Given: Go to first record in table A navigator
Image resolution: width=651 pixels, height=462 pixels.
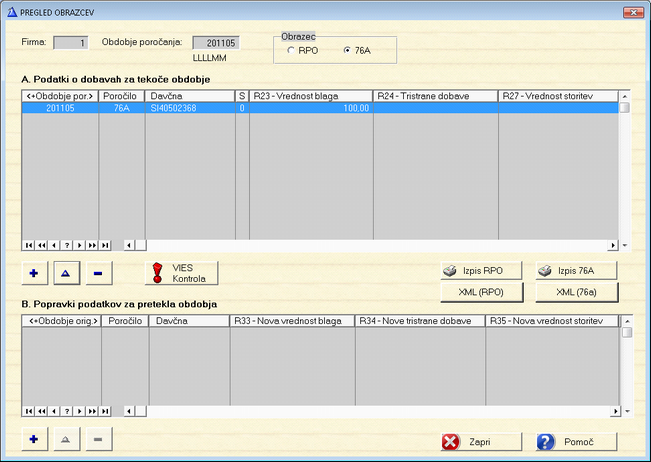Looking at the screenshot, I should tap(29, 245).
